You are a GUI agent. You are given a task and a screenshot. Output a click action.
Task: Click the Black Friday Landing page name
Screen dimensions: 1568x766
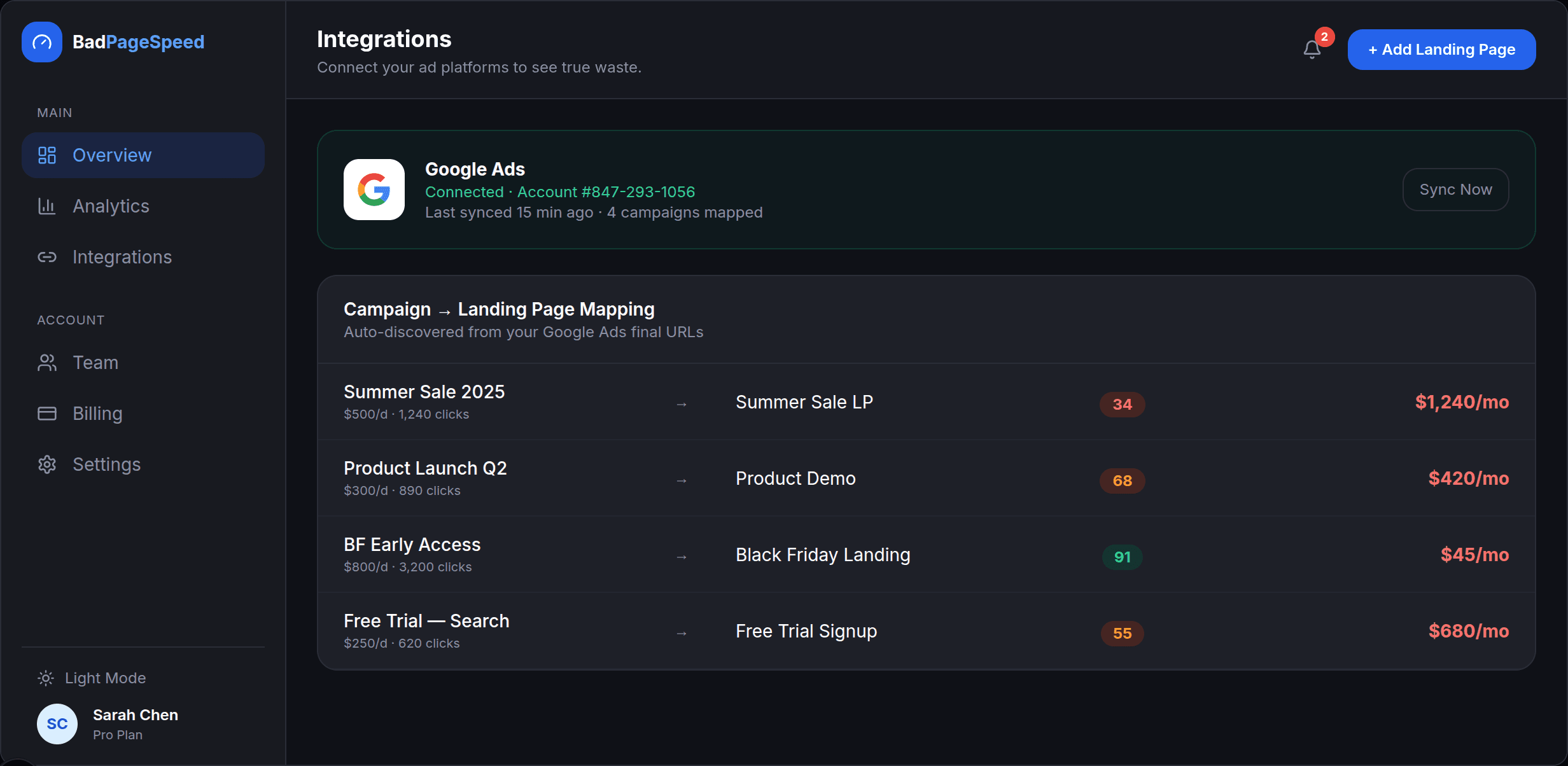click(x=823, y=555)
